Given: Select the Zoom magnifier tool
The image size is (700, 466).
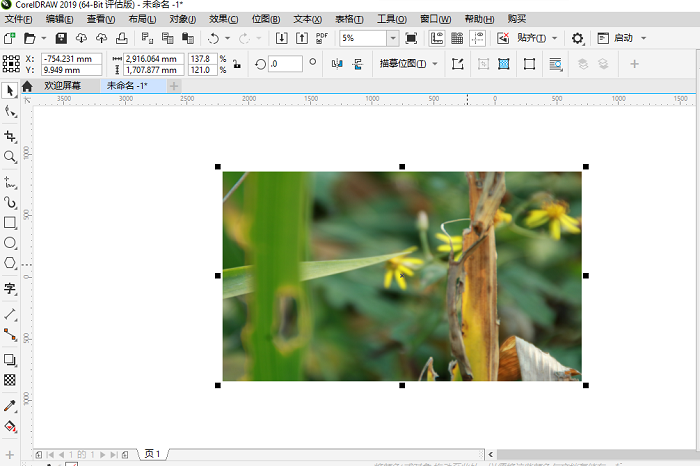Looking at the screenshot, I should click(x=10, y=157).
